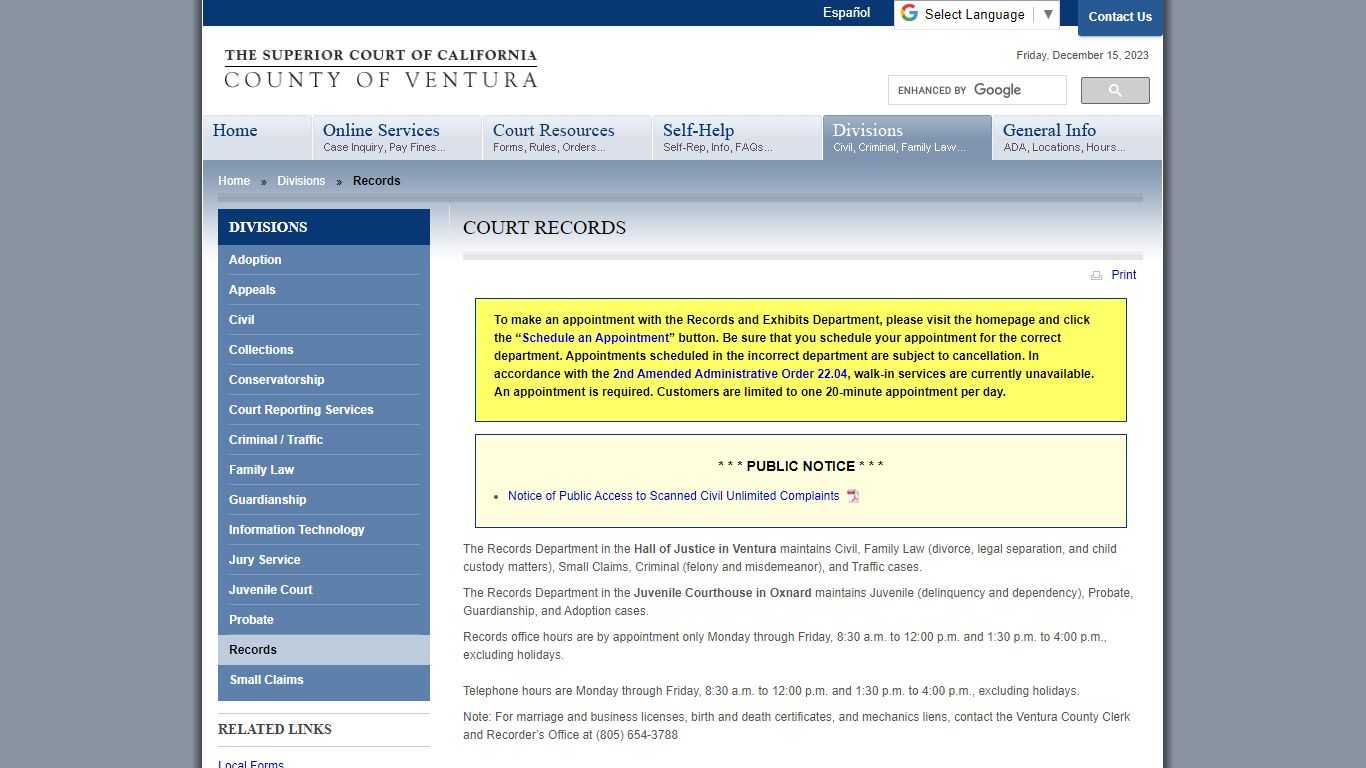This screenshot has width=1366, height=768.
Task: Select Appeals in Divisions sidebar
Action: pos(324,290)
